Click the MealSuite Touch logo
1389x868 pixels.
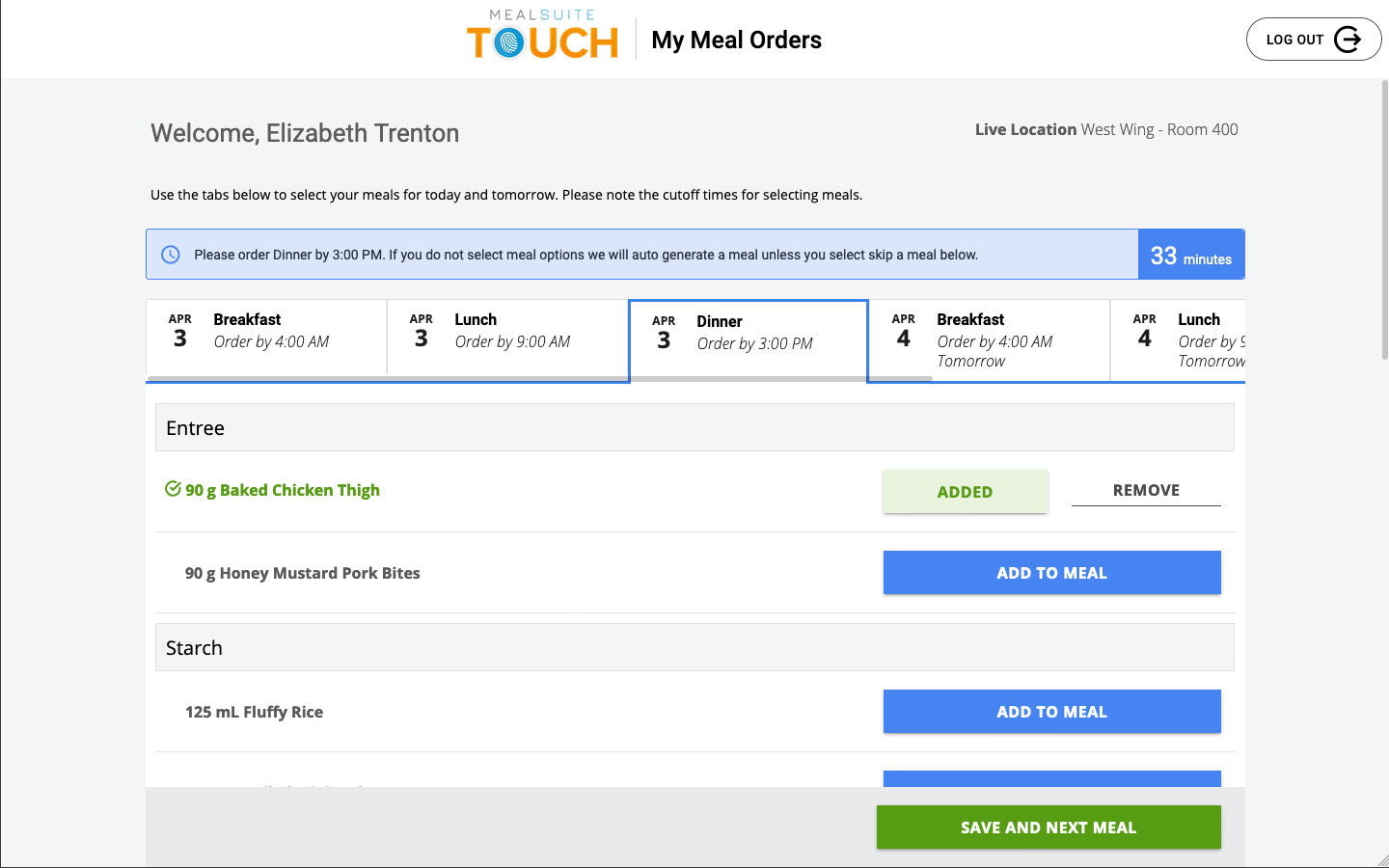542,36
